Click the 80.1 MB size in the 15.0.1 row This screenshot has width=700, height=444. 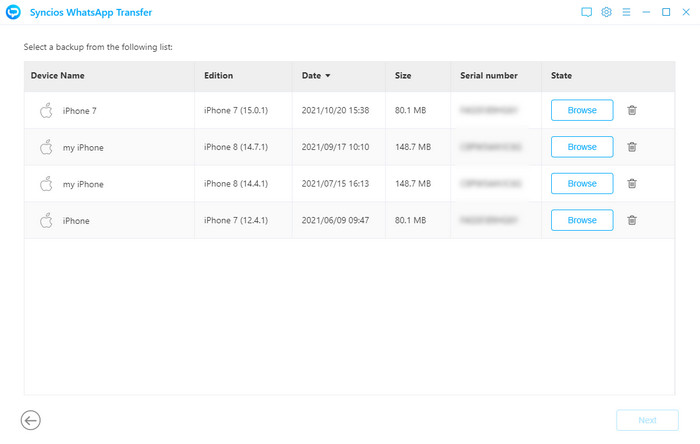[410, 110]
